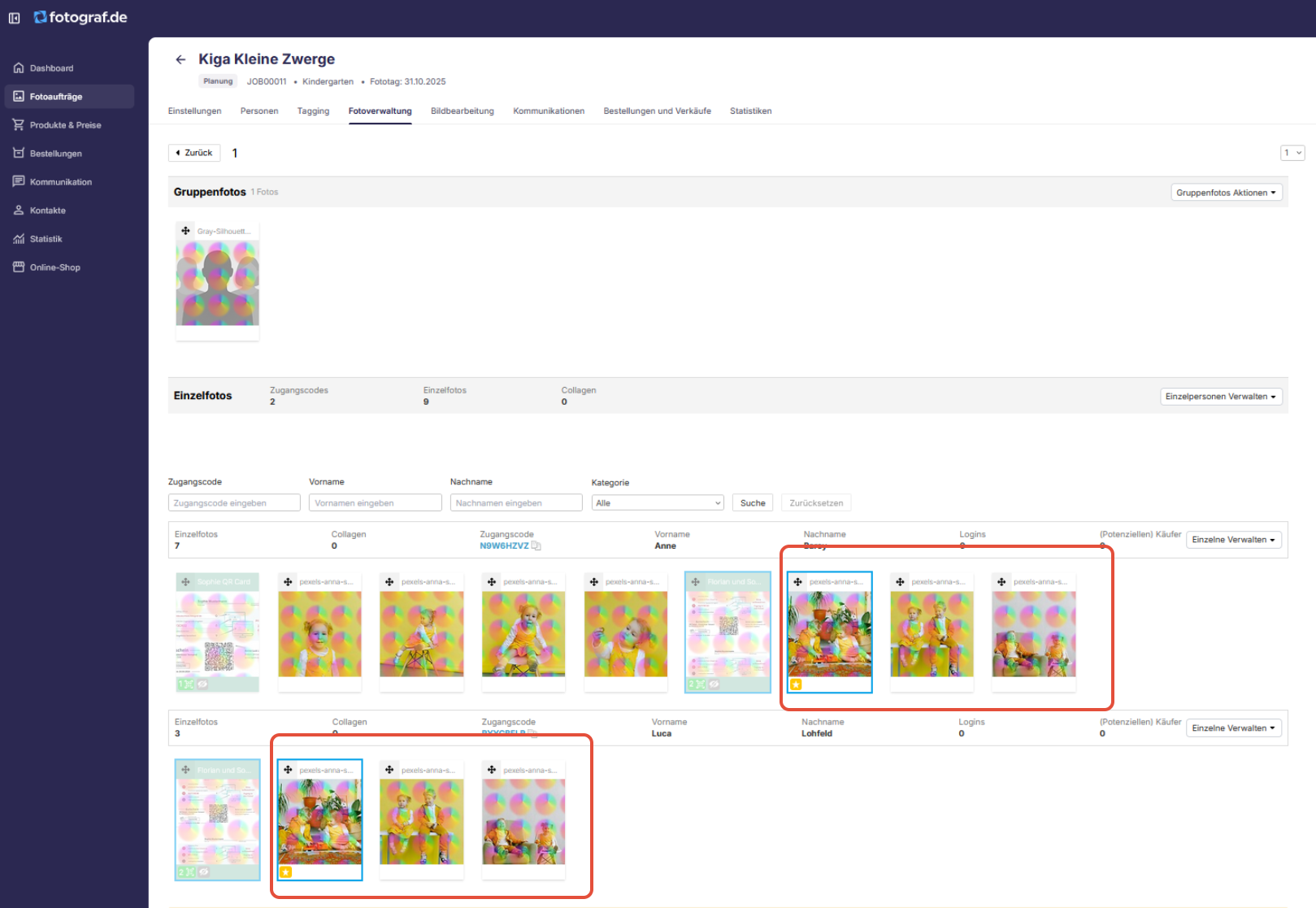Toggle the star on Luca's plants photo
The image size is (1316, 908).
coord(286,872)
